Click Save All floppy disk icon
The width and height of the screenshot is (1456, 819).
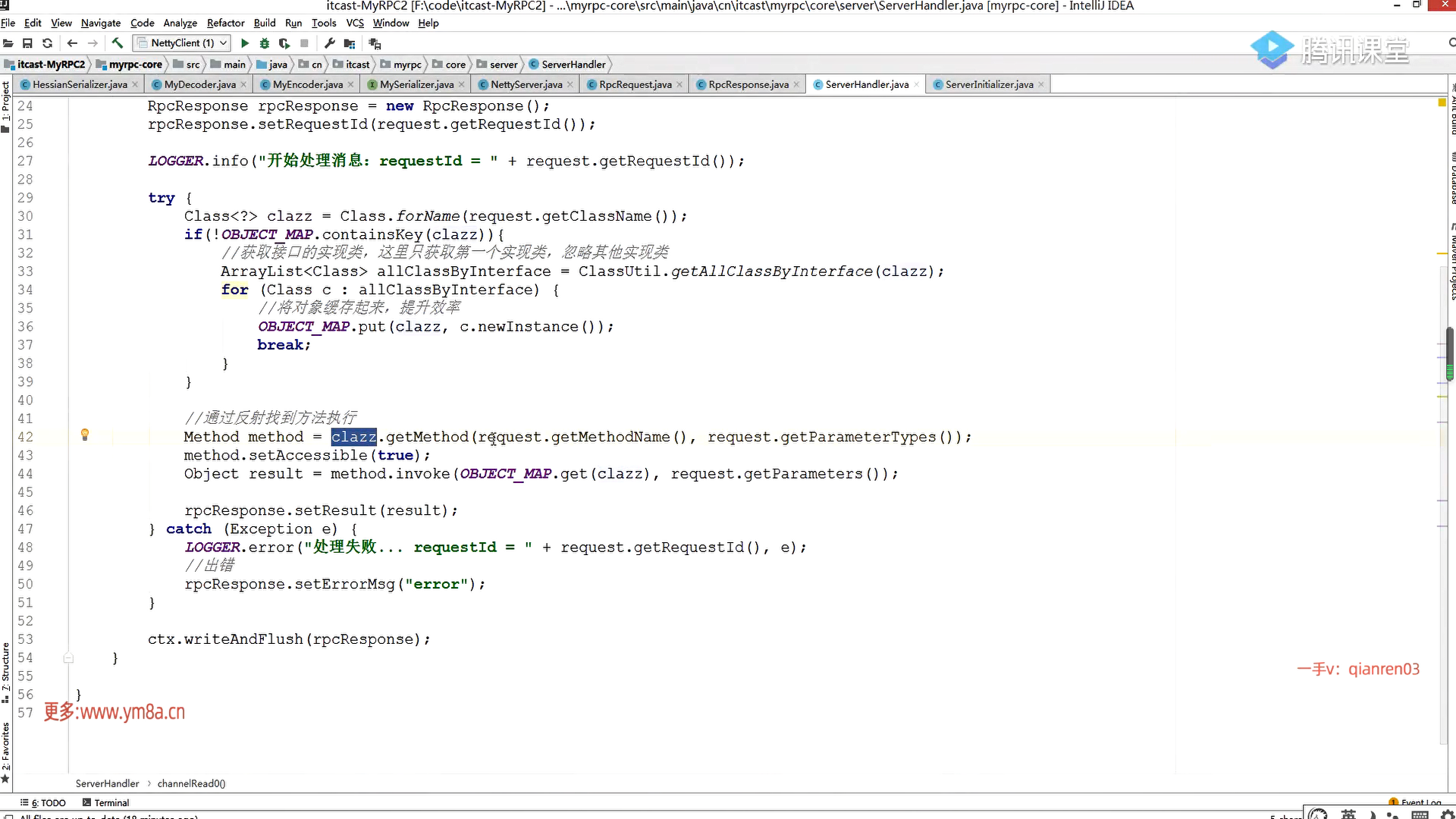click(27, 43)
